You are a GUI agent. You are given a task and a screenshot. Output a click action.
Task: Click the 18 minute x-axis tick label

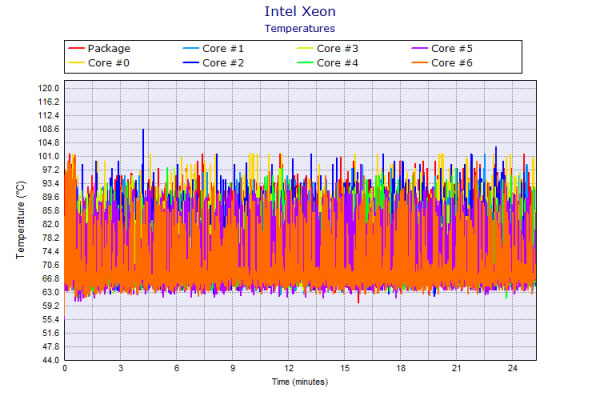tap(401, 368)
